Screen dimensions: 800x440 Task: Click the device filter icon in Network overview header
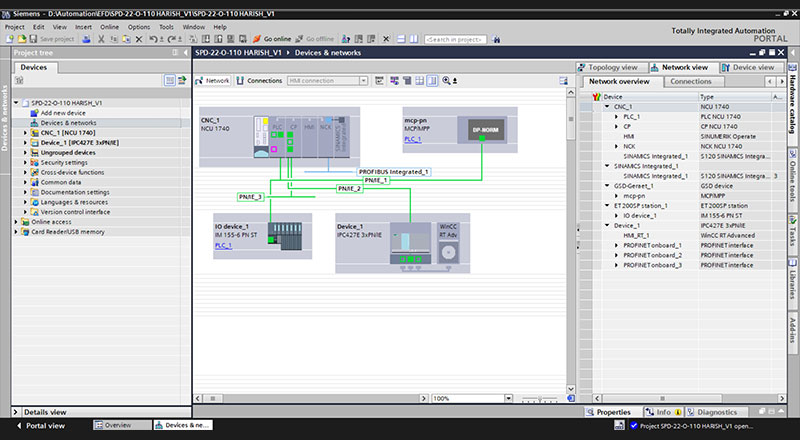(x=596, y=96)
